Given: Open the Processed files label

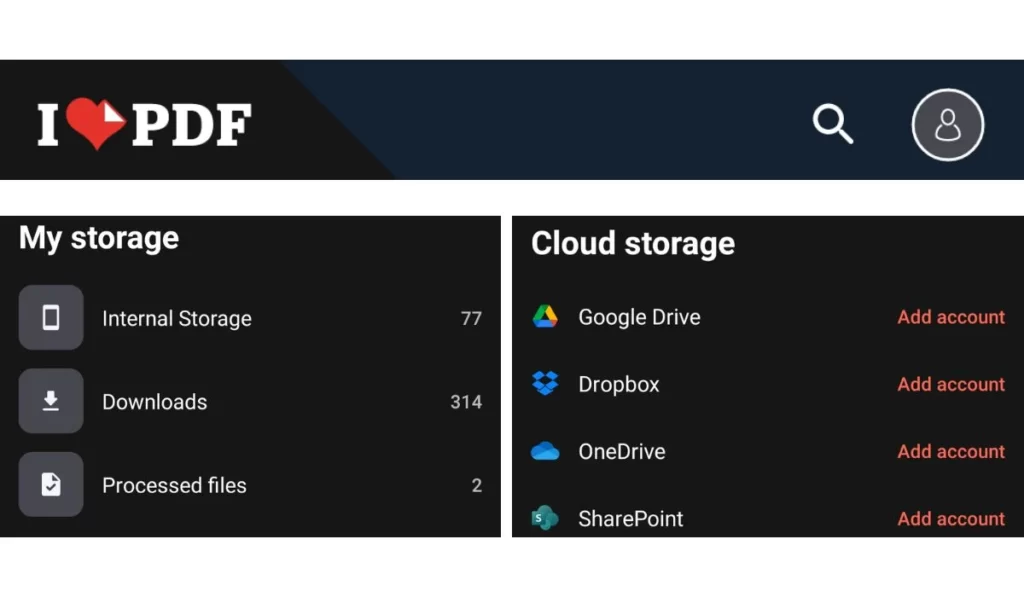Looking at the screenshot, I should (174, 485).
